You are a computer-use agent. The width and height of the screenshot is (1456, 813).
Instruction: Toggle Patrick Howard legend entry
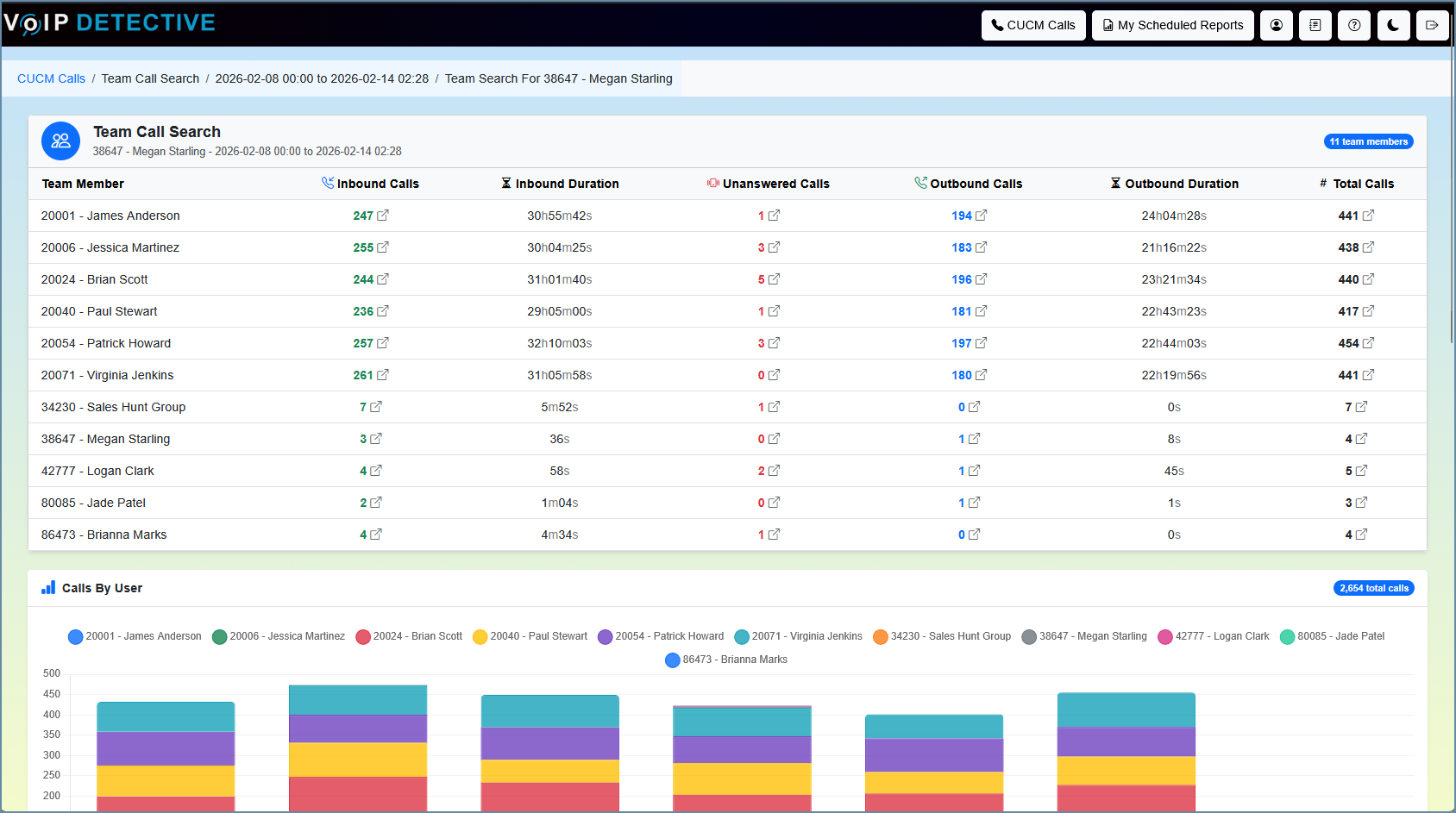click(661, 636)
